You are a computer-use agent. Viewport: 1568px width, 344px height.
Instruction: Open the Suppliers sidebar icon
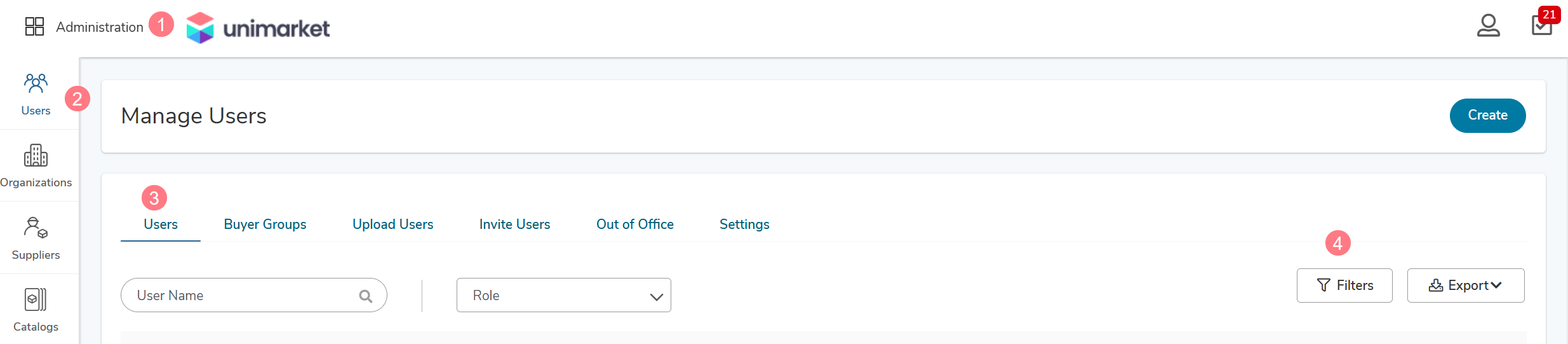[36, 238]
